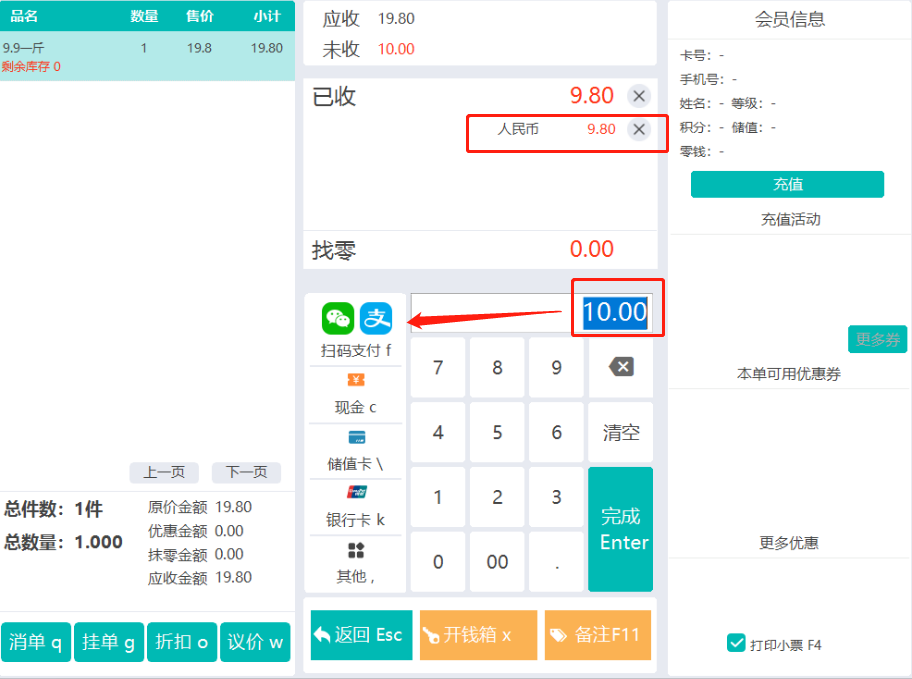Select cash payment icon

coord(356,380)
